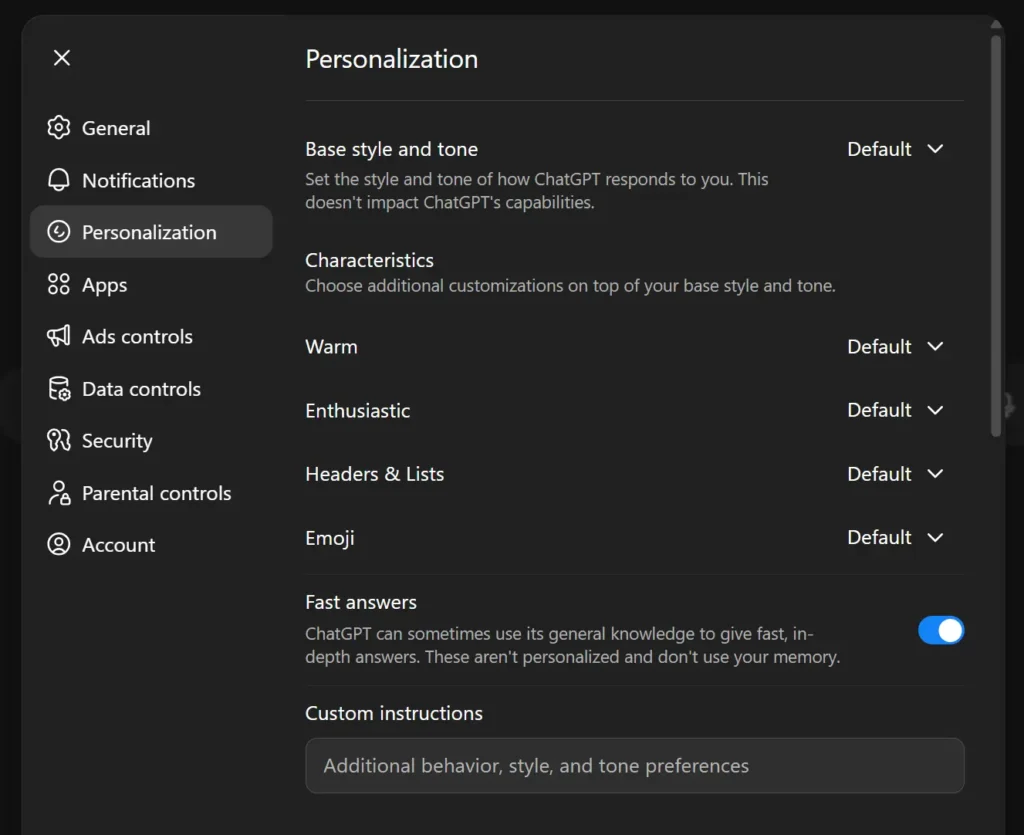1024x835 pixels.
Task: Close the settings dialog with X
Action: (x=61, y=58)
